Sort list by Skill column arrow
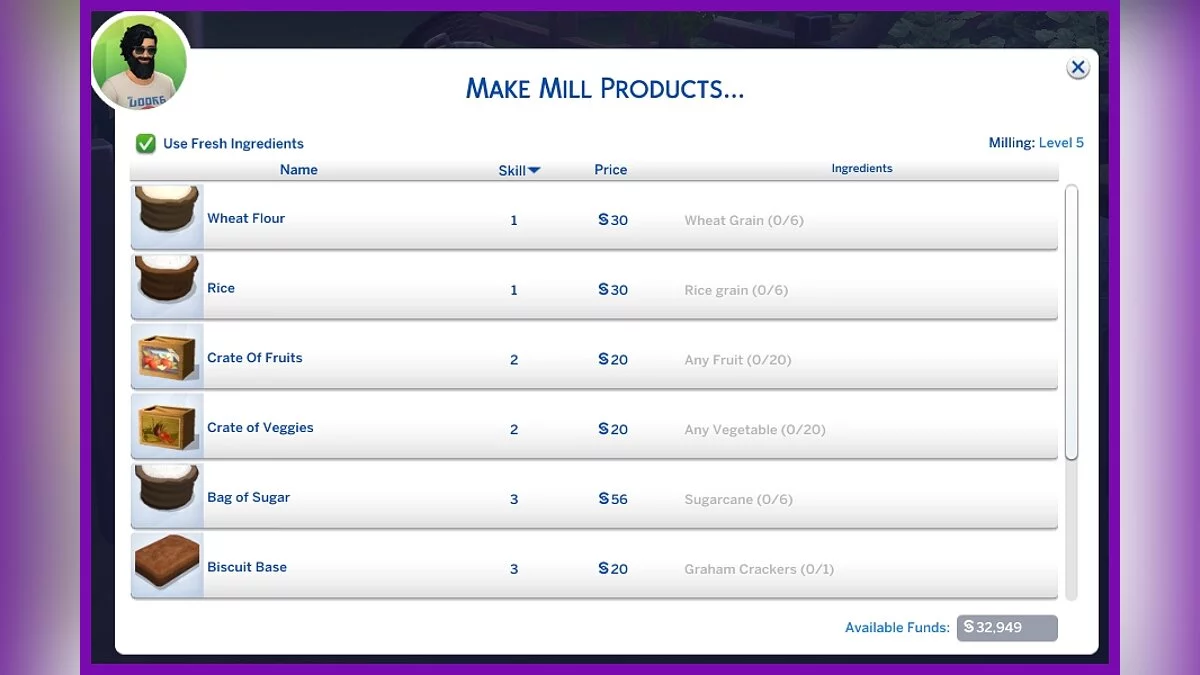This screenshot has height=675, width=1200. (535, 171)
